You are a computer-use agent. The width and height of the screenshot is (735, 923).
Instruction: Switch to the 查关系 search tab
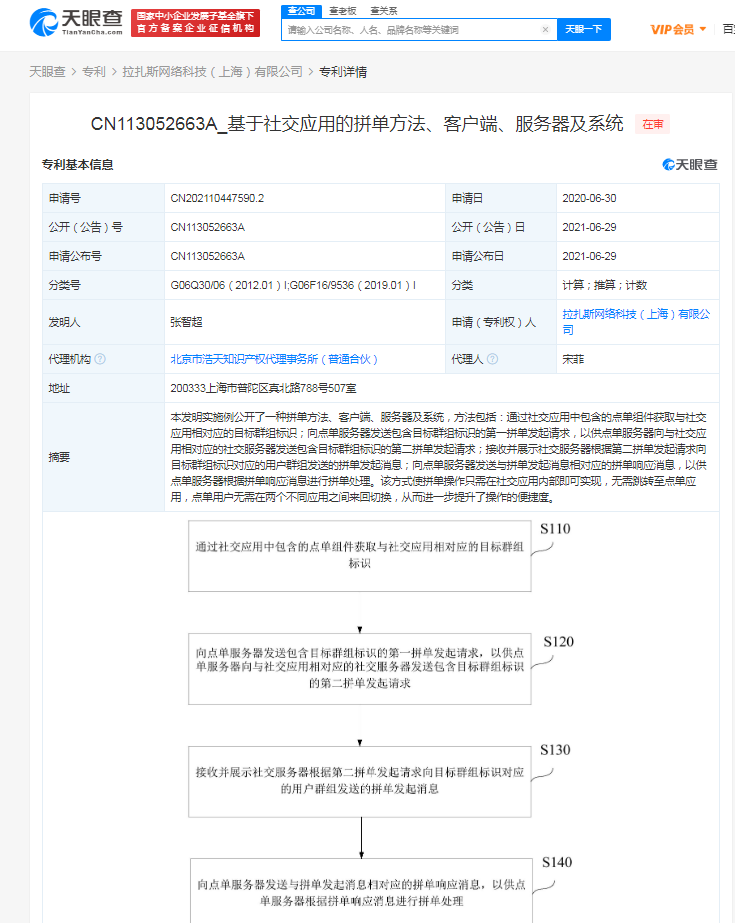[x=383, y=10]
